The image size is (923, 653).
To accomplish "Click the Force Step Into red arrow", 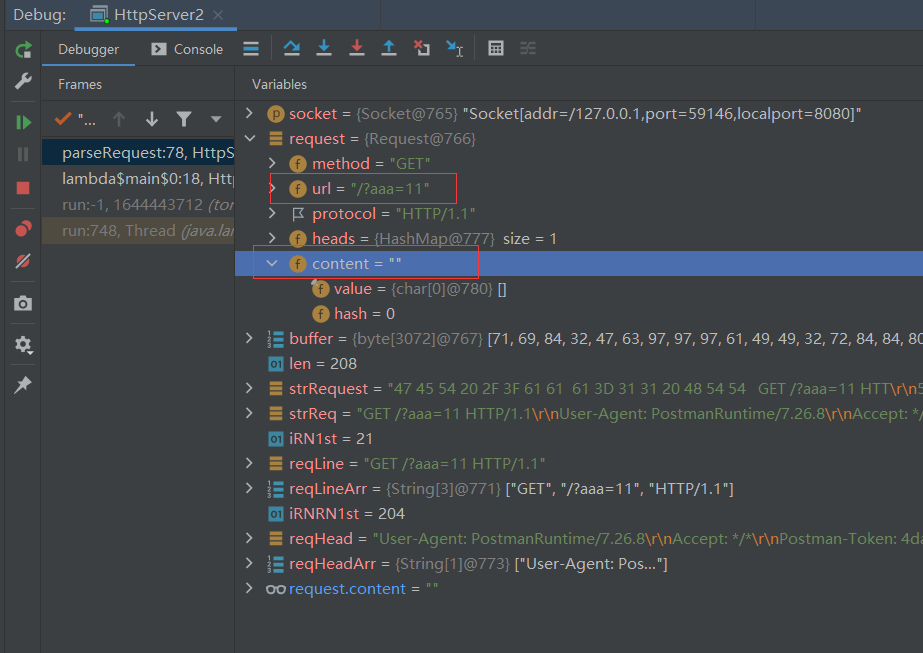I will click(x=356, y=48).
